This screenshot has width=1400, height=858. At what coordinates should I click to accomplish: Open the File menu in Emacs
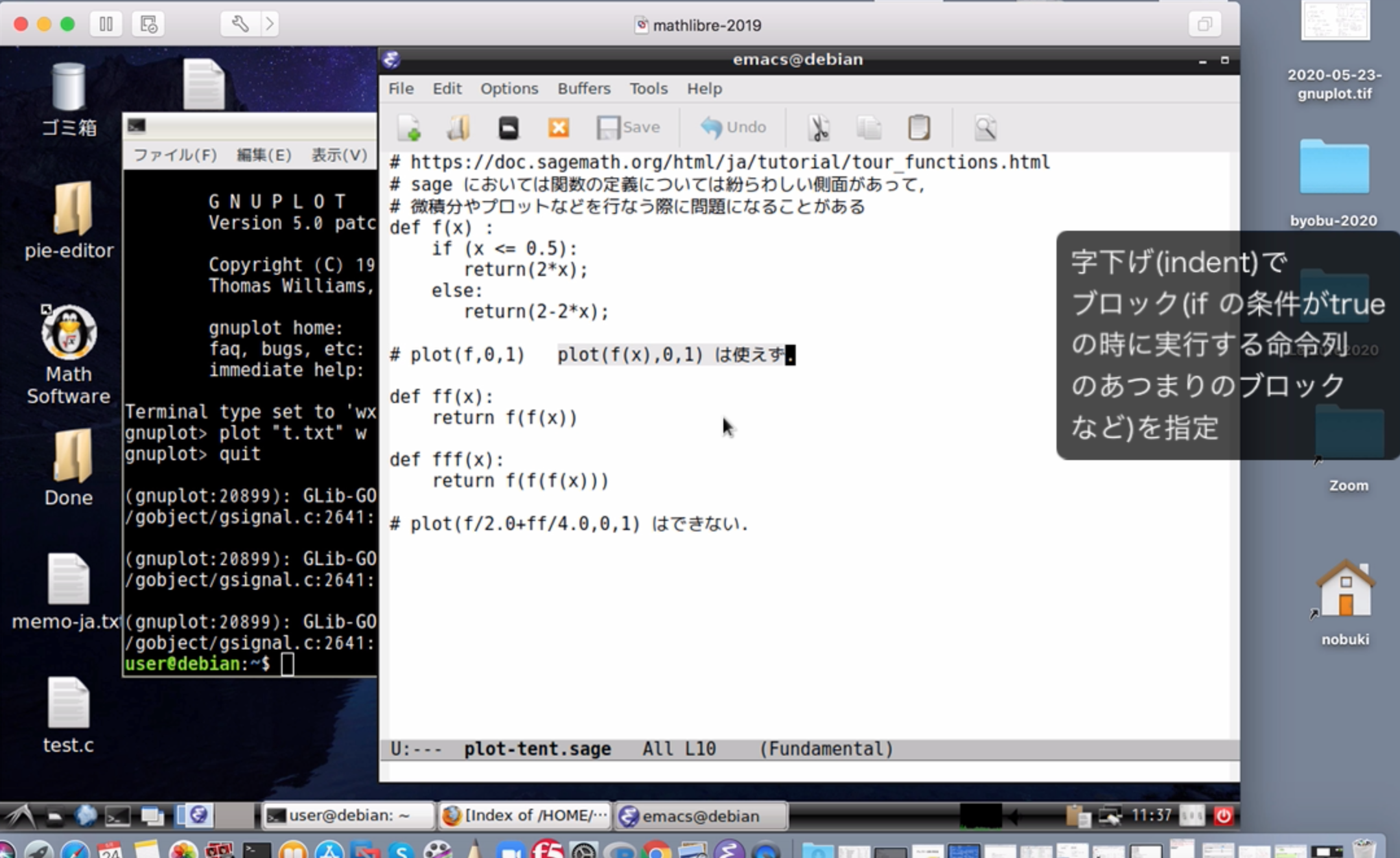click(401, 88)
